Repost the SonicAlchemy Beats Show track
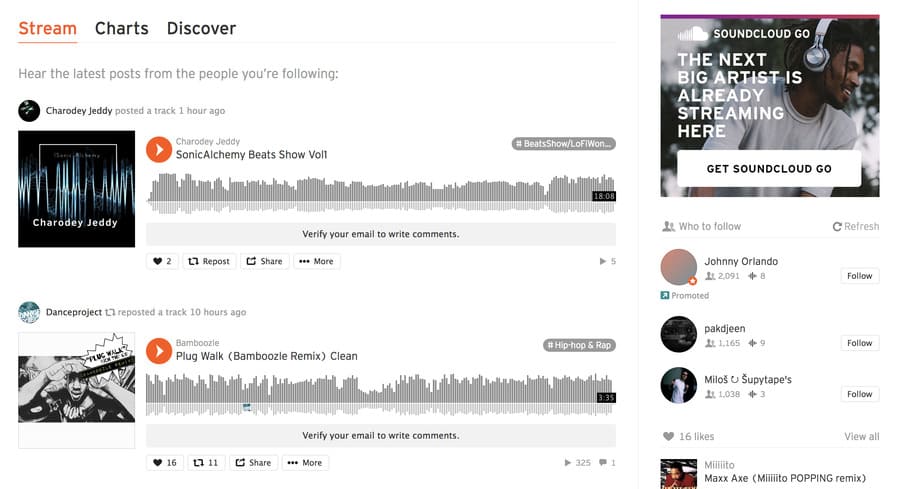The height and width of the screenshot is (489, 900). (x=209, y=261)
